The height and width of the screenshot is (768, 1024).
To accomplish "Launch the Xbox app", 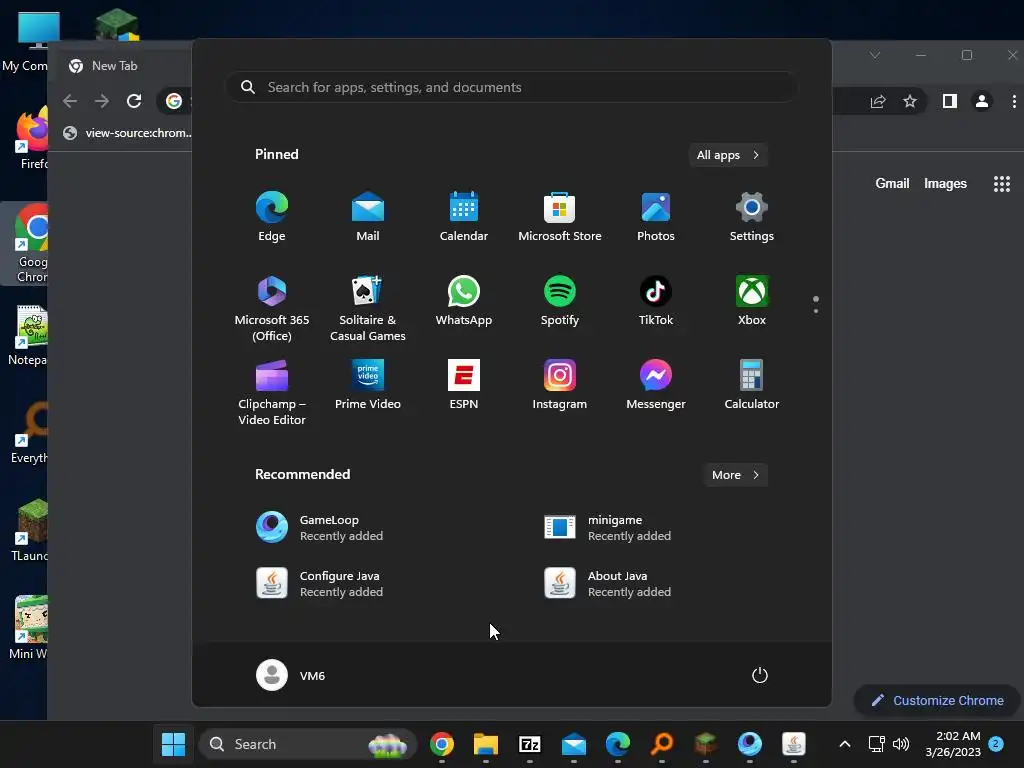I will (x=752, y=301).
